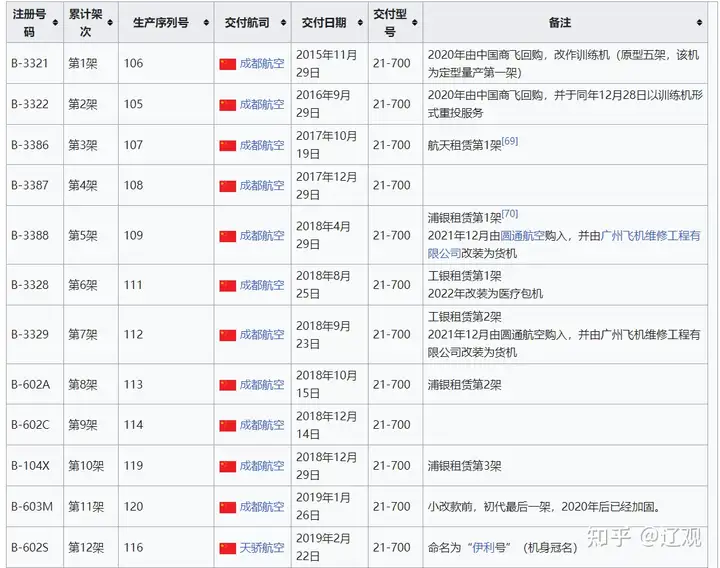Open 成都航空 link in B-3329 row

tap(262, 335)
